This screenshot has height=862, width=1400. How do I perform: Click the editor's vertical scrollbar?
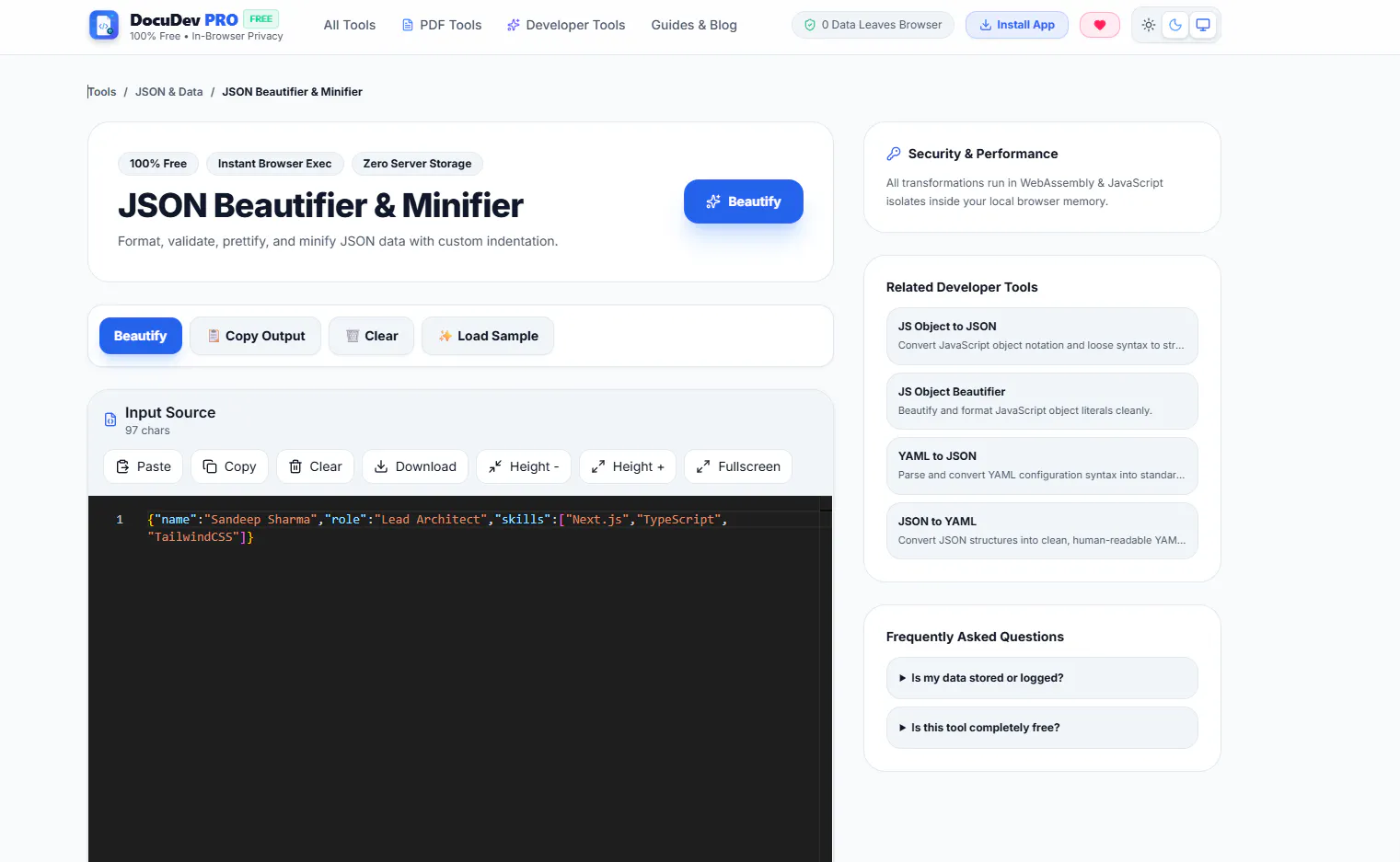pyautogui.click(x=826, y=681)
